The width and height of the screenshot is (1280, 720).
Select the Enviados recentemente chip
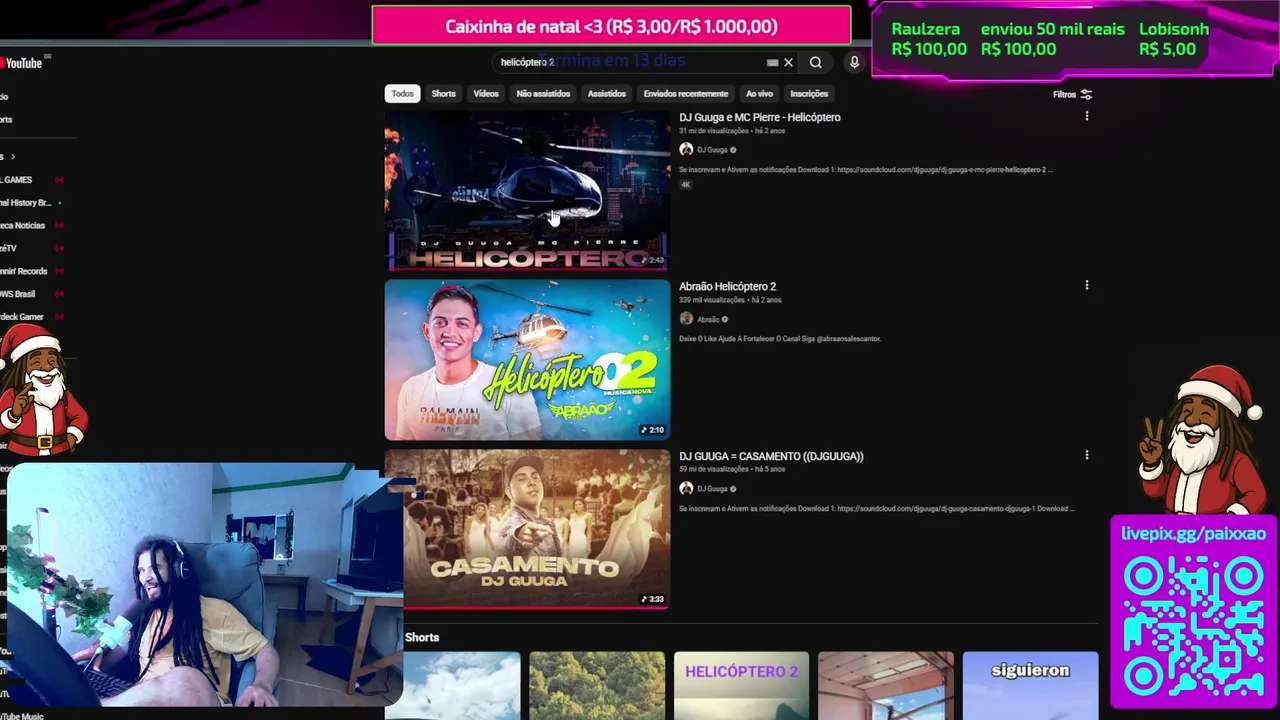[x=686, y=94]
